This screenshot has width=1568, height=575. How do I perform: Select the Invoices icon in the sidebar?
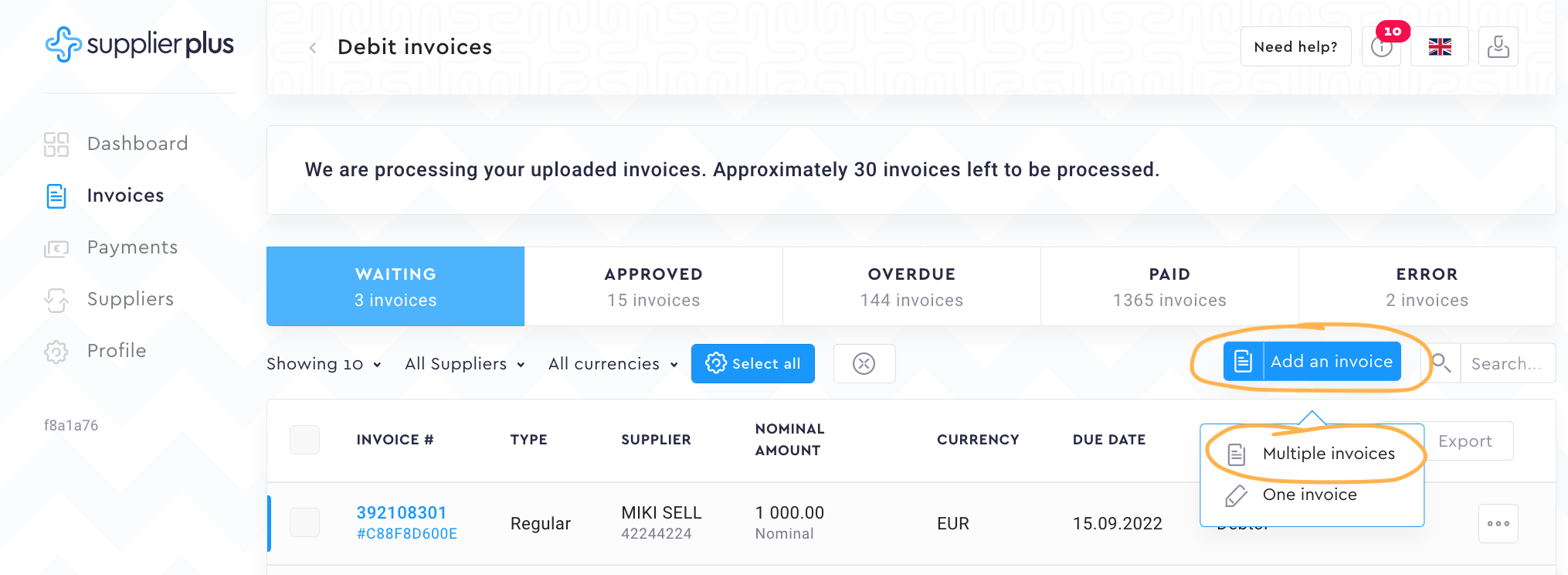click(56, 196)
